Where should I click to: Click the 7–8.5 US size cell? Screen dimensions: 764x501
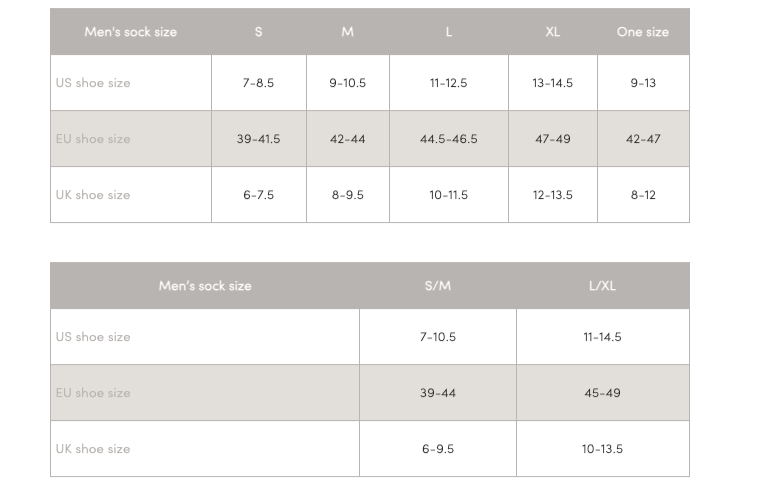tap(259, 83)
